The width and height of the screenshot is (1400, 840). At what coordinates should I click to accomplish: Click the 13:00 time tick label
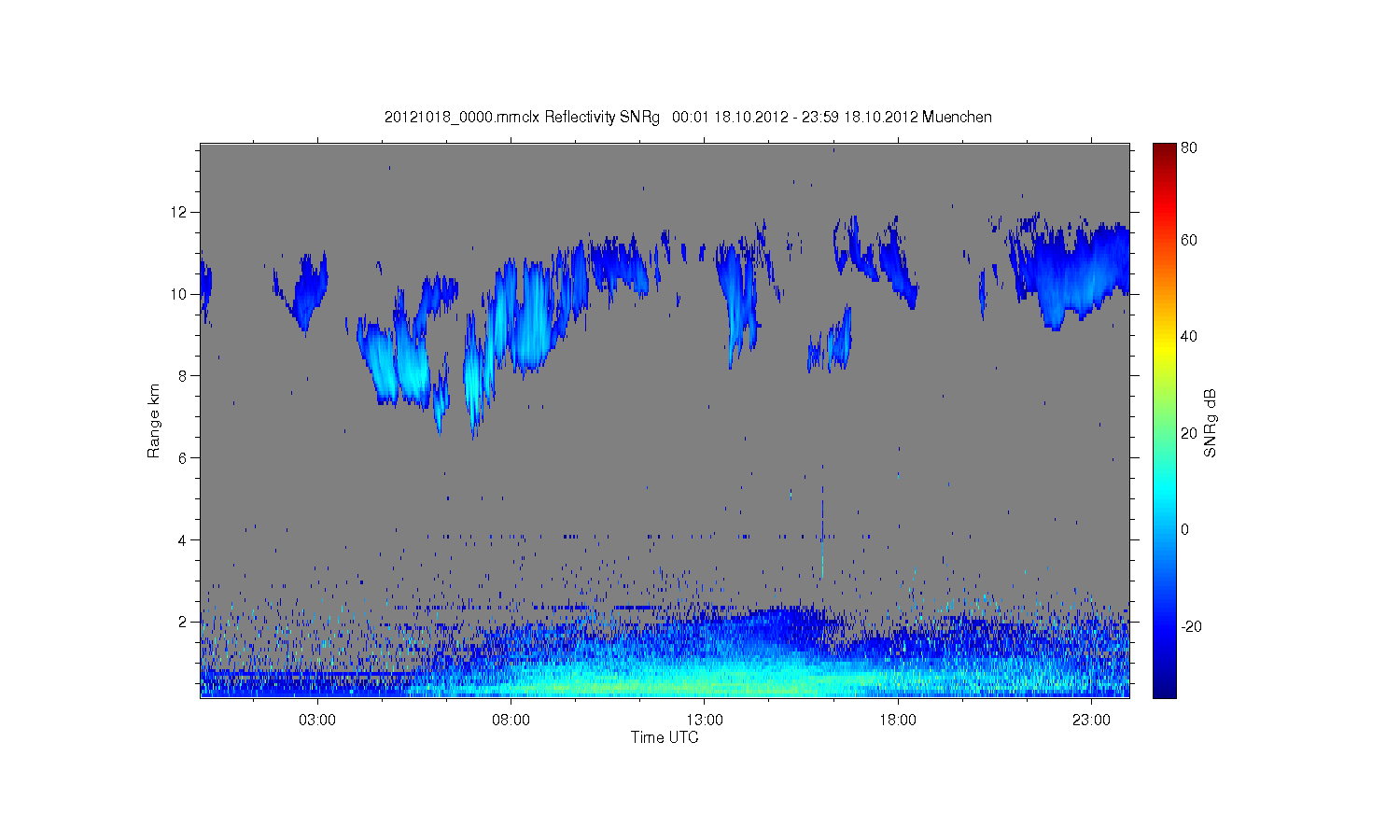(705, 721)
